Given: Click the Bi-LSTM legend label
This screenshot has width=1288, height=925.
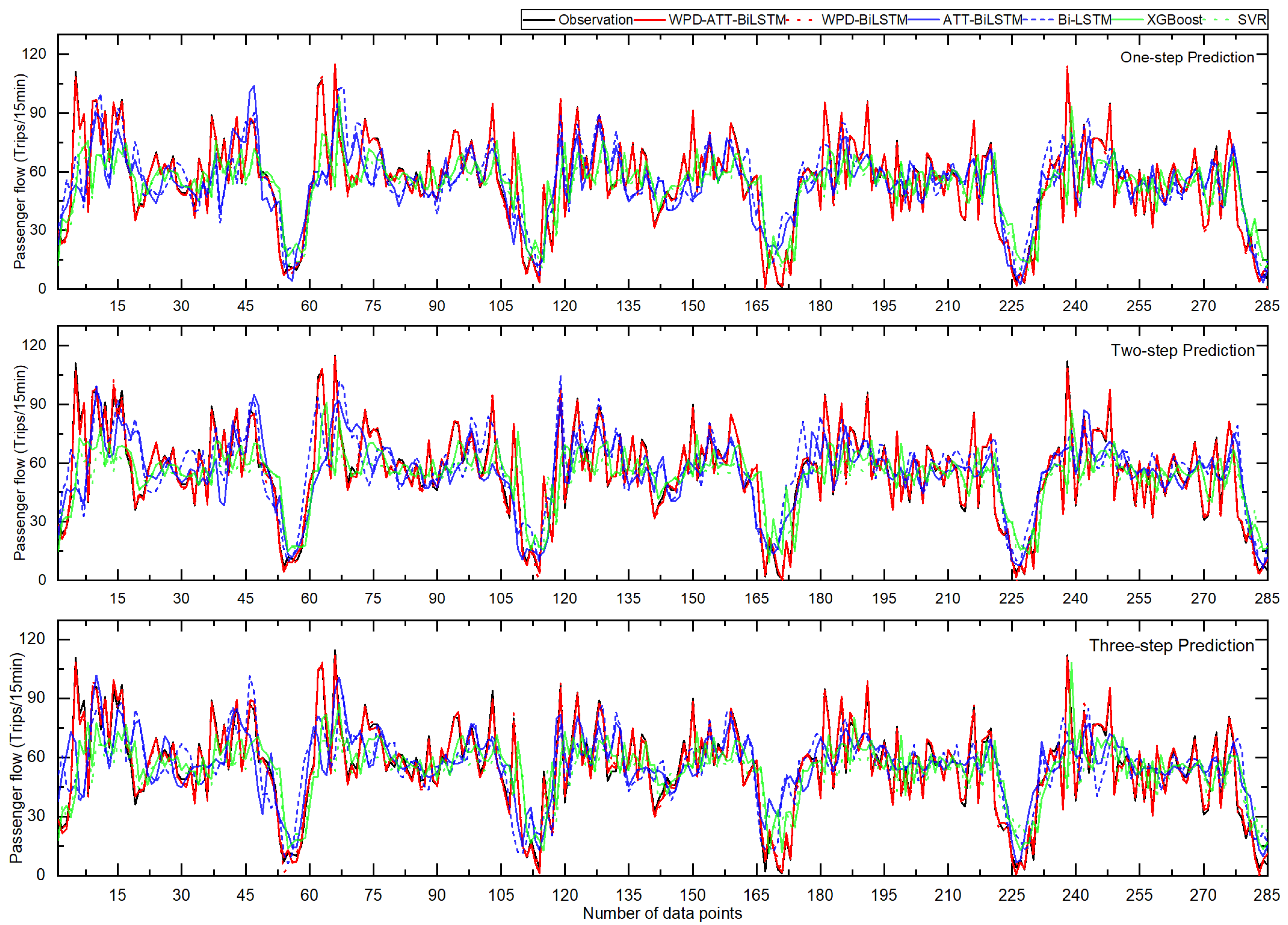Looking at the screenshot, I should pyautogui.click(x=1084, y=20).
